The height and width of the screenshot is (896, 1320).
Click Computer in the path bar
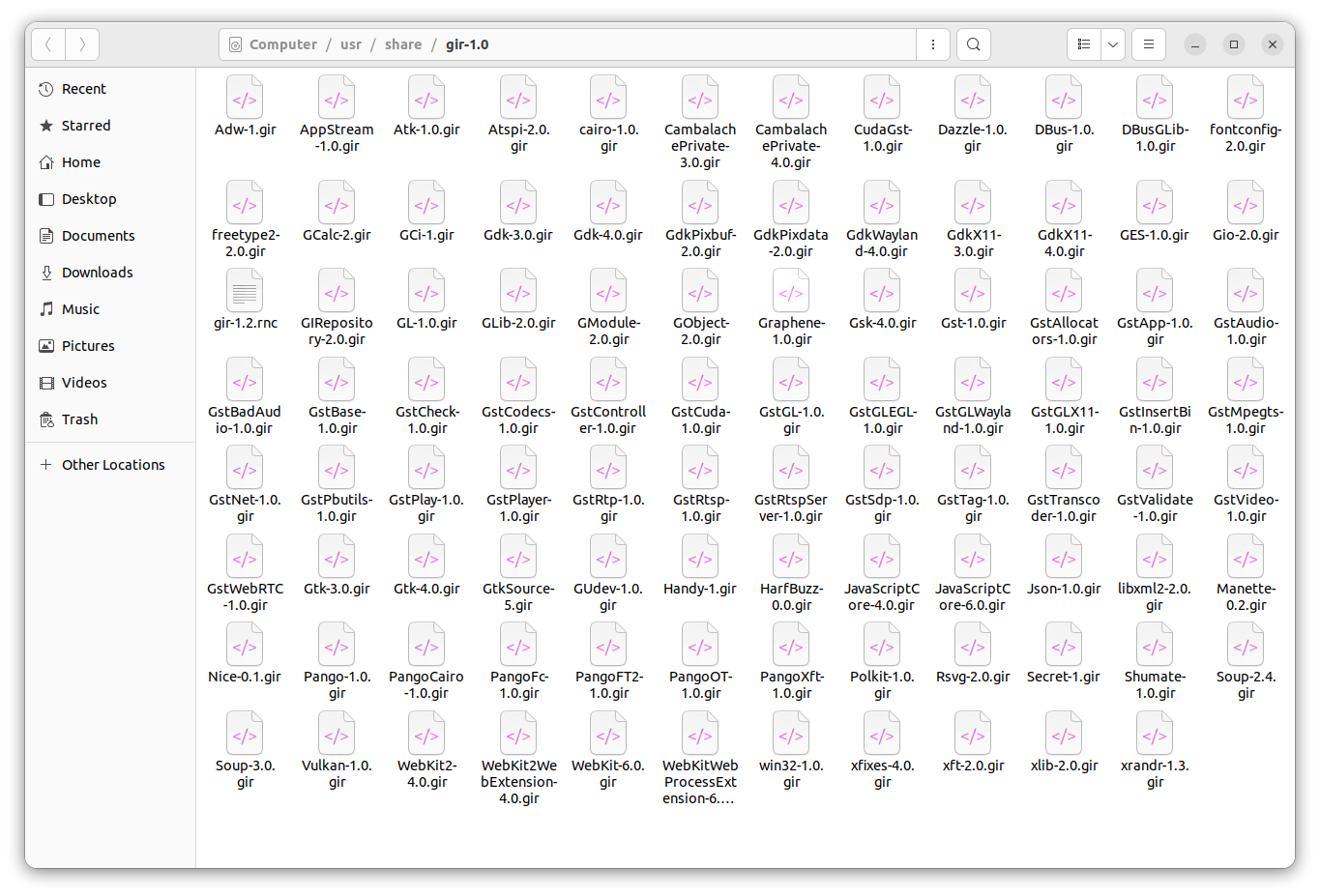coord(274,44)
